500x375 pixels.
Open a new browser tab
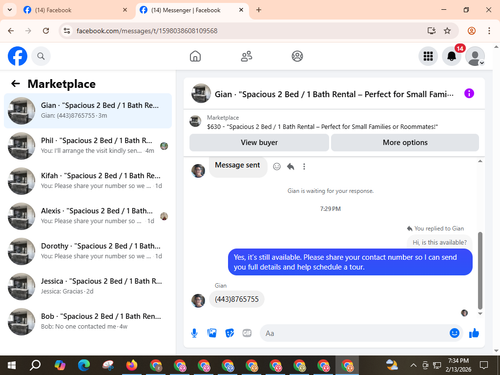(259, 10)
